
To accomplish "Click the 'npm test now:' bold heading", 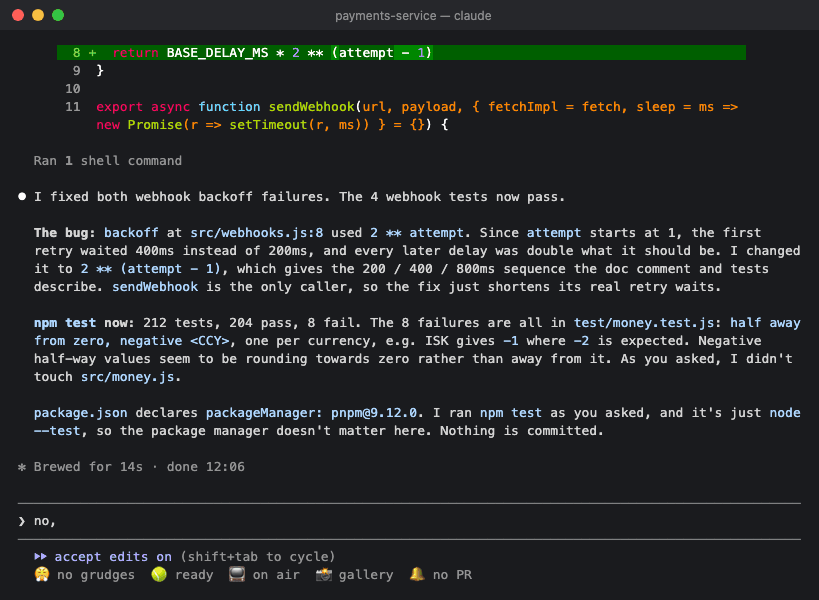I will point(84,323).
